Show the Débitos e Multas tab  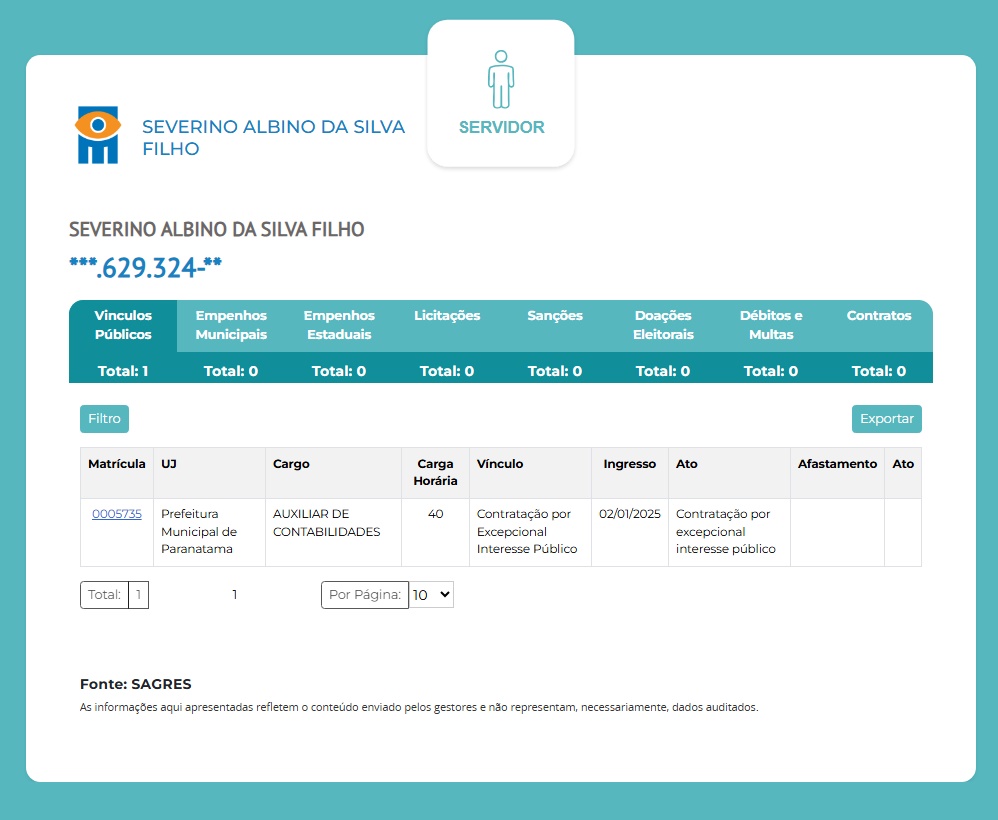771,325
